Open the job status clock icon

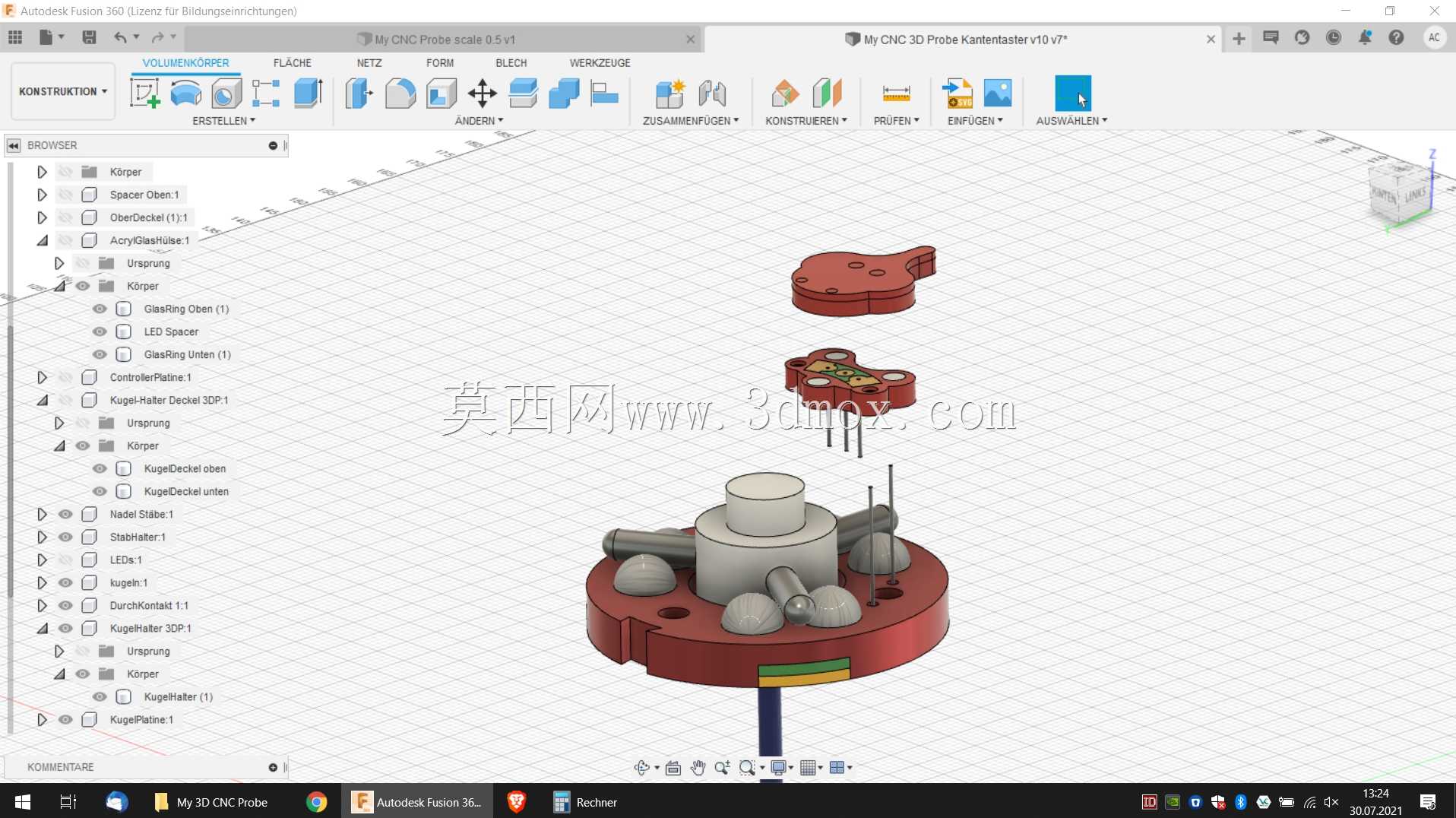point(1334,37)
